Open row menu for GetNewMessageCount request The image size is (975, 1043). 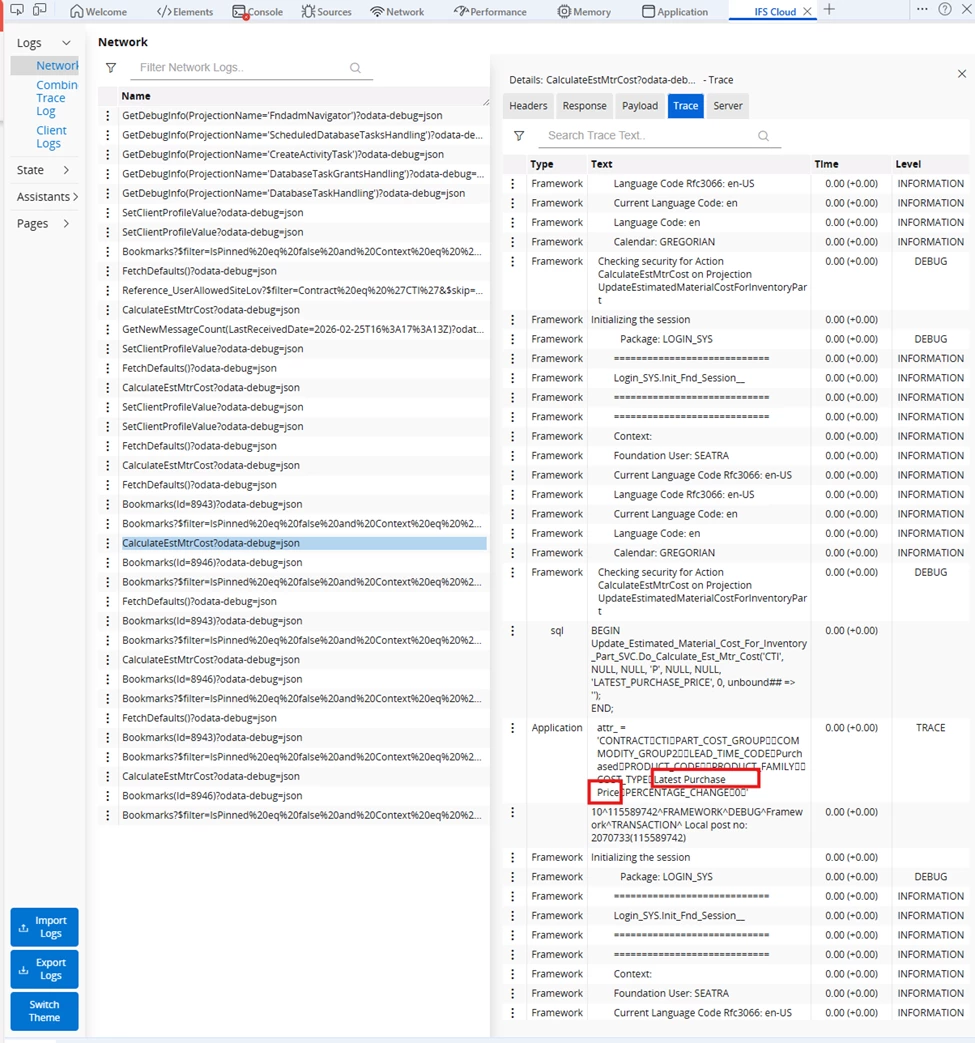click(x=108, y=329)
